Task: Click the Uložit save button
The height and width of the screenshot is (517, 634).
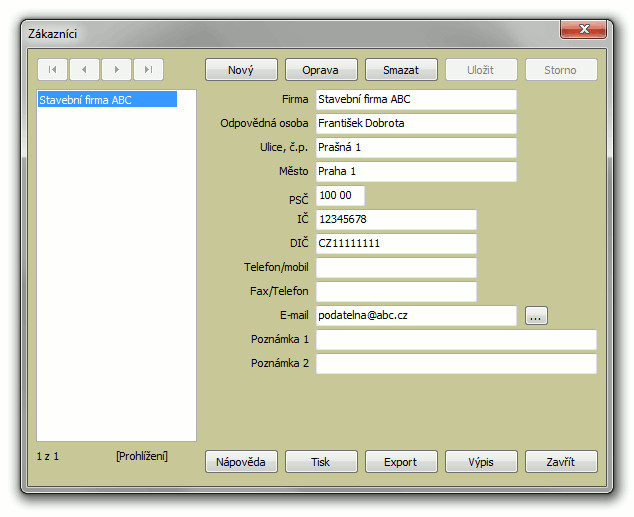Action: pyautogui.click(x=481, y=70)
